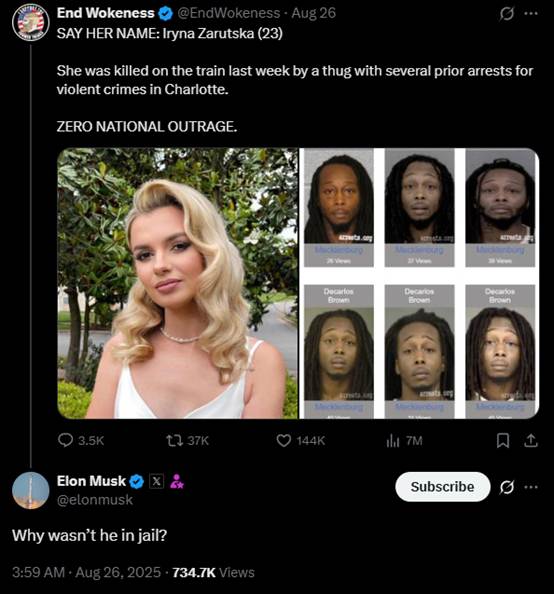554x594 pixels.
Task: Open the mugshot collage image
Action: pos(419,283)
